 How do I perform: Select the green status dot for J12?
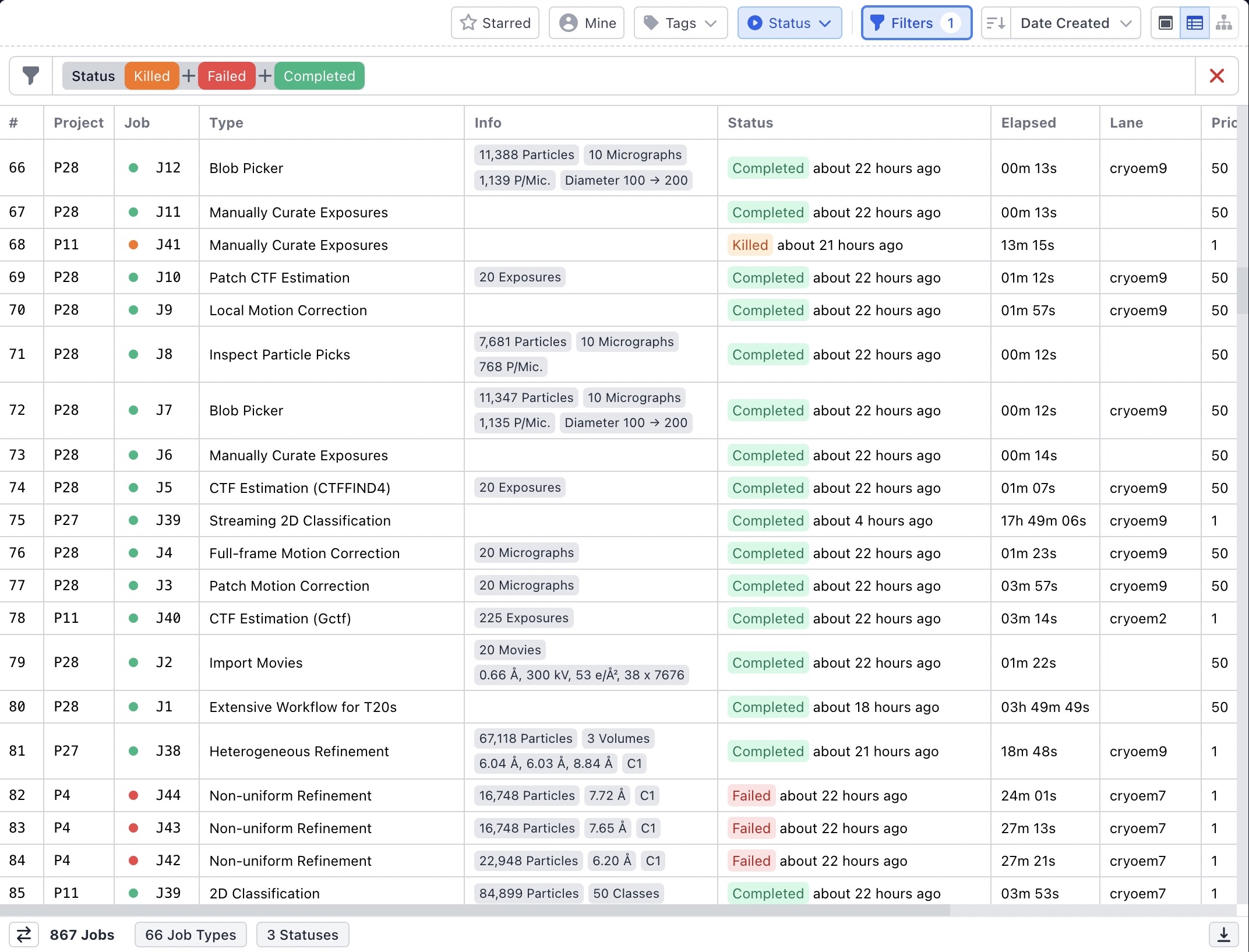coord(133,168)
